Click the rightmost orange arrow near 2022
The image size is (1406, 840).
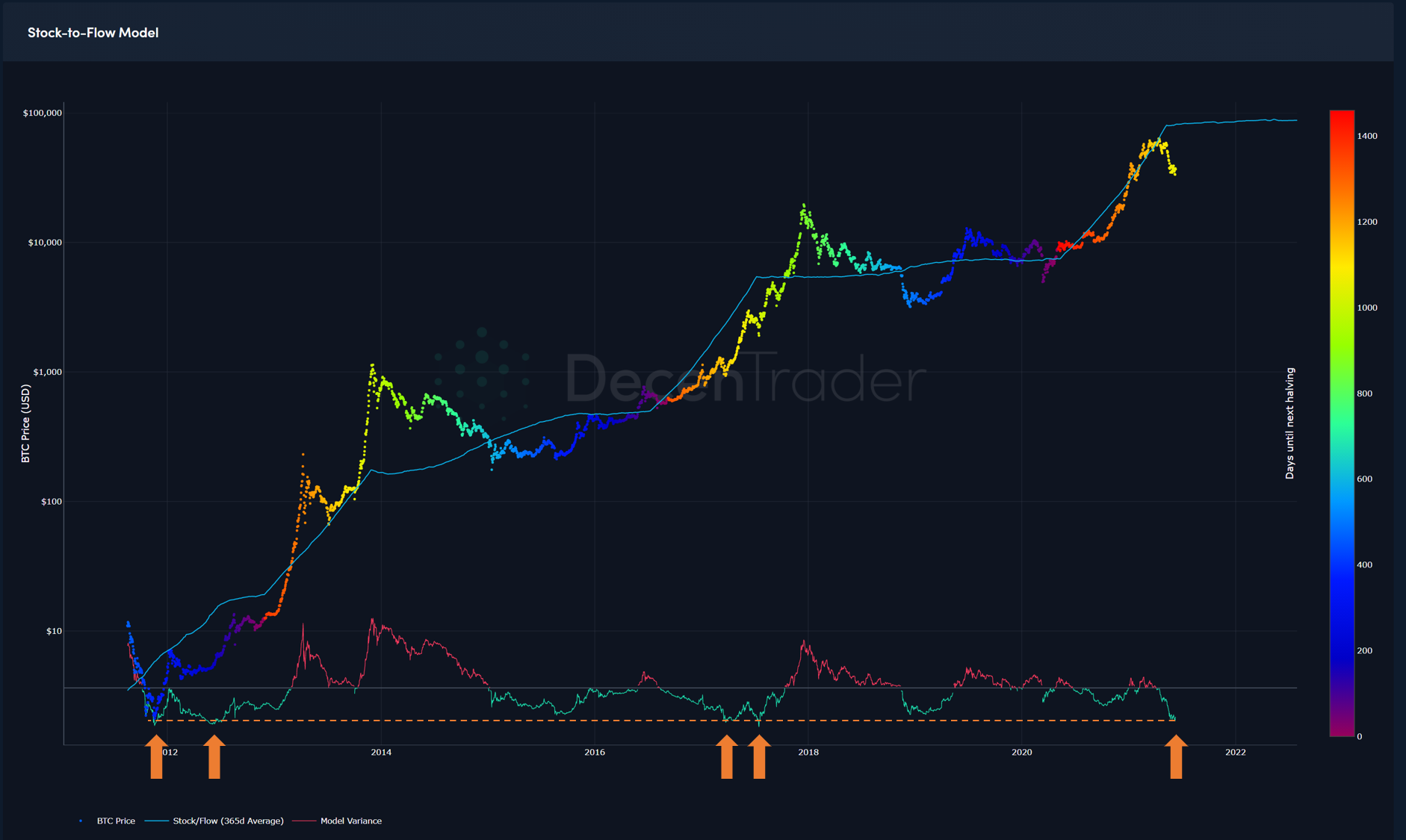pos(1176,756)
